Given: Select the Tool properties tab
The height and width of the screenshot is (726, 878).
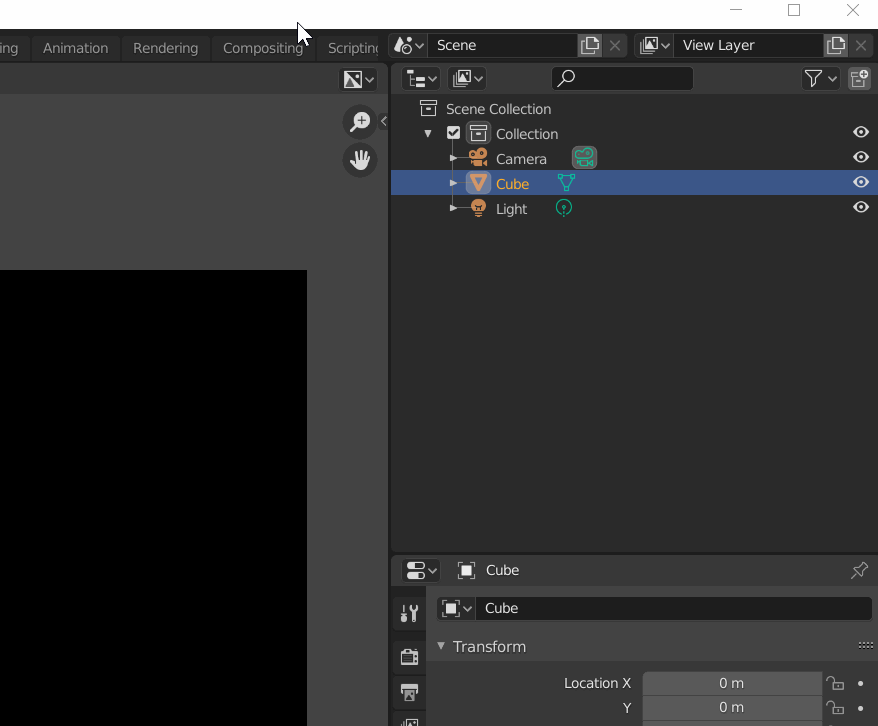Looking at the screenshot, I should (x=409, y=613).
